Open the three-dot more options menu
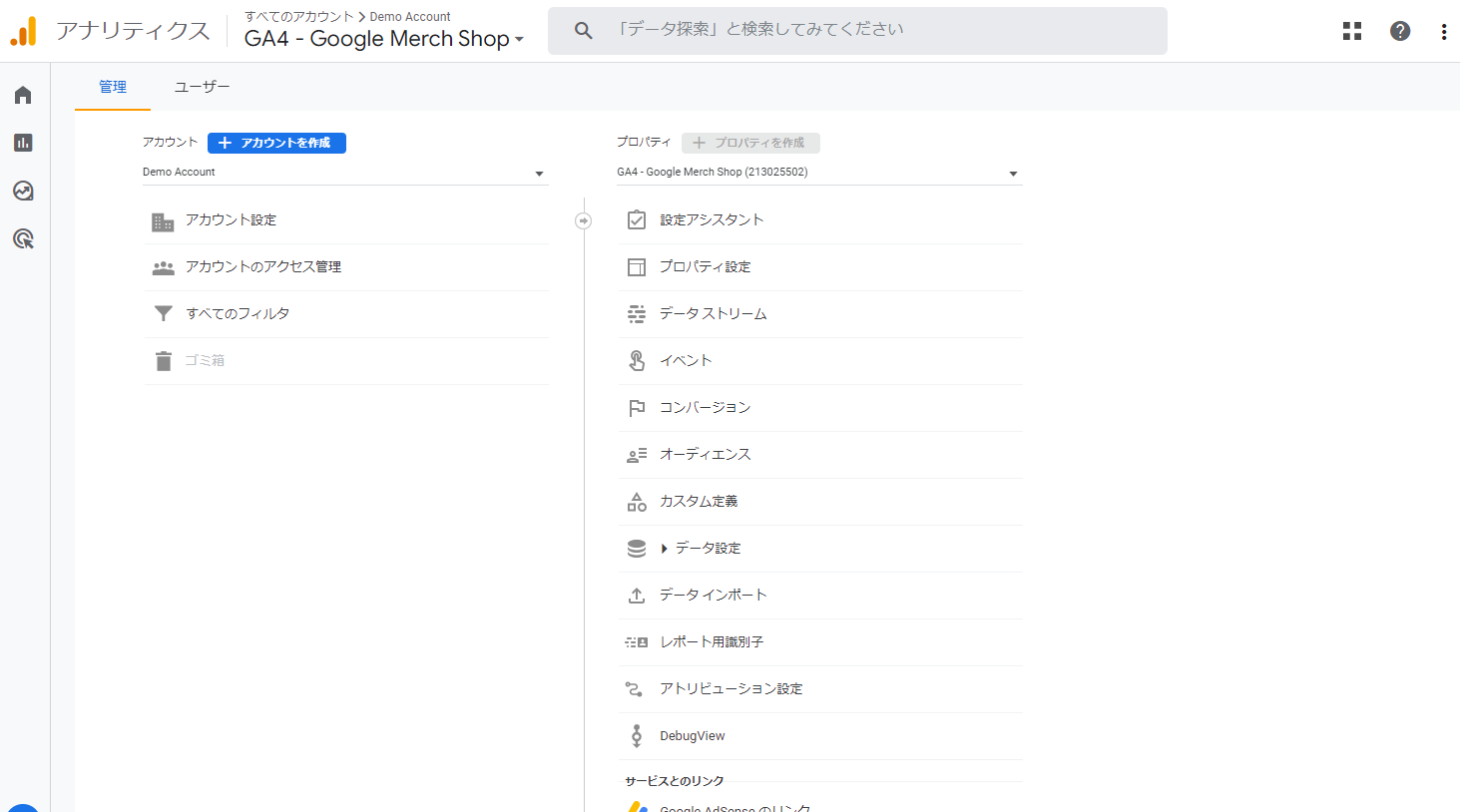The height and width of the screenshot is (812, 1460). point(1444,31)
